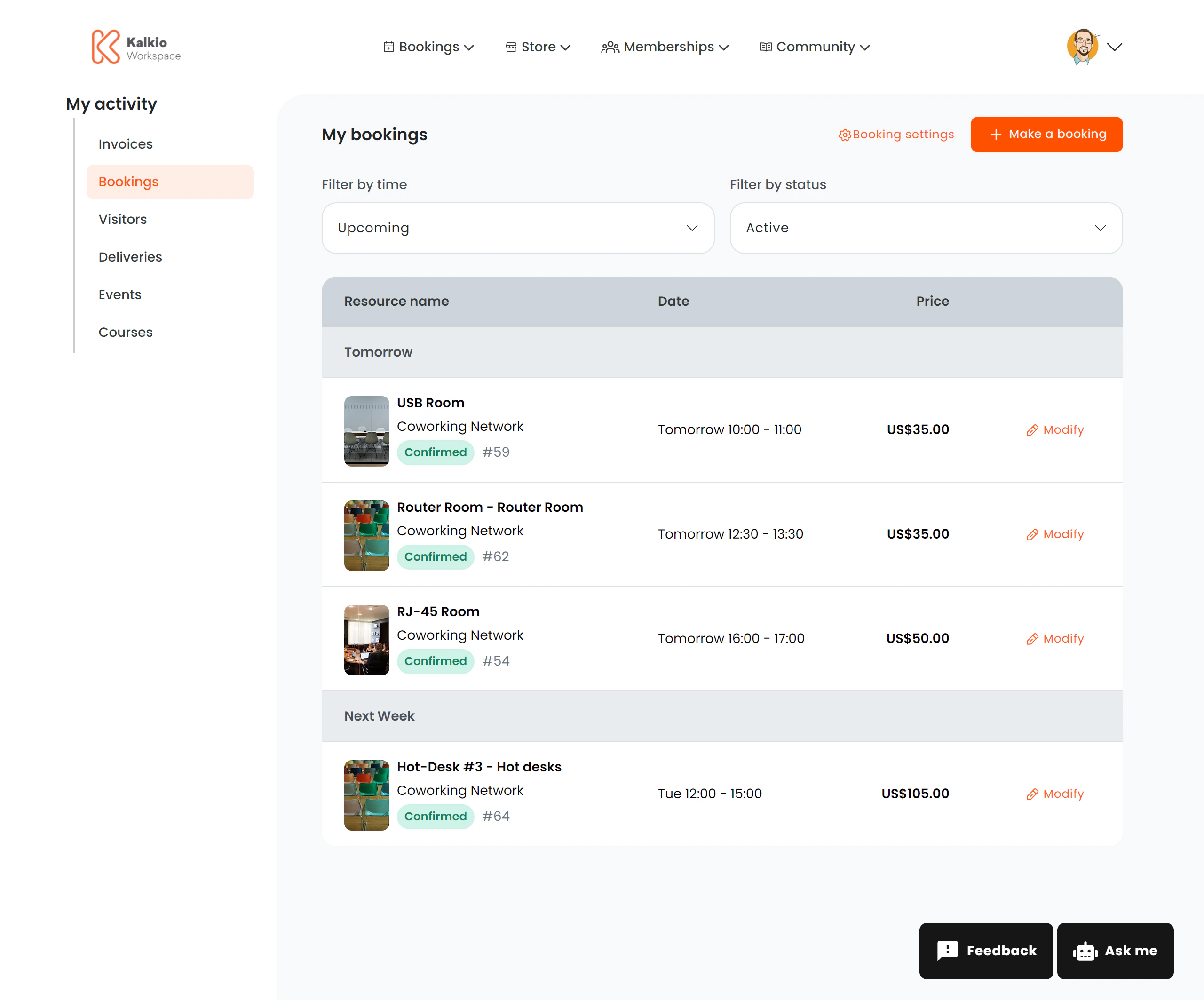
Task: Expand the profile avatar chevron menu
Action: point(1115,47)
